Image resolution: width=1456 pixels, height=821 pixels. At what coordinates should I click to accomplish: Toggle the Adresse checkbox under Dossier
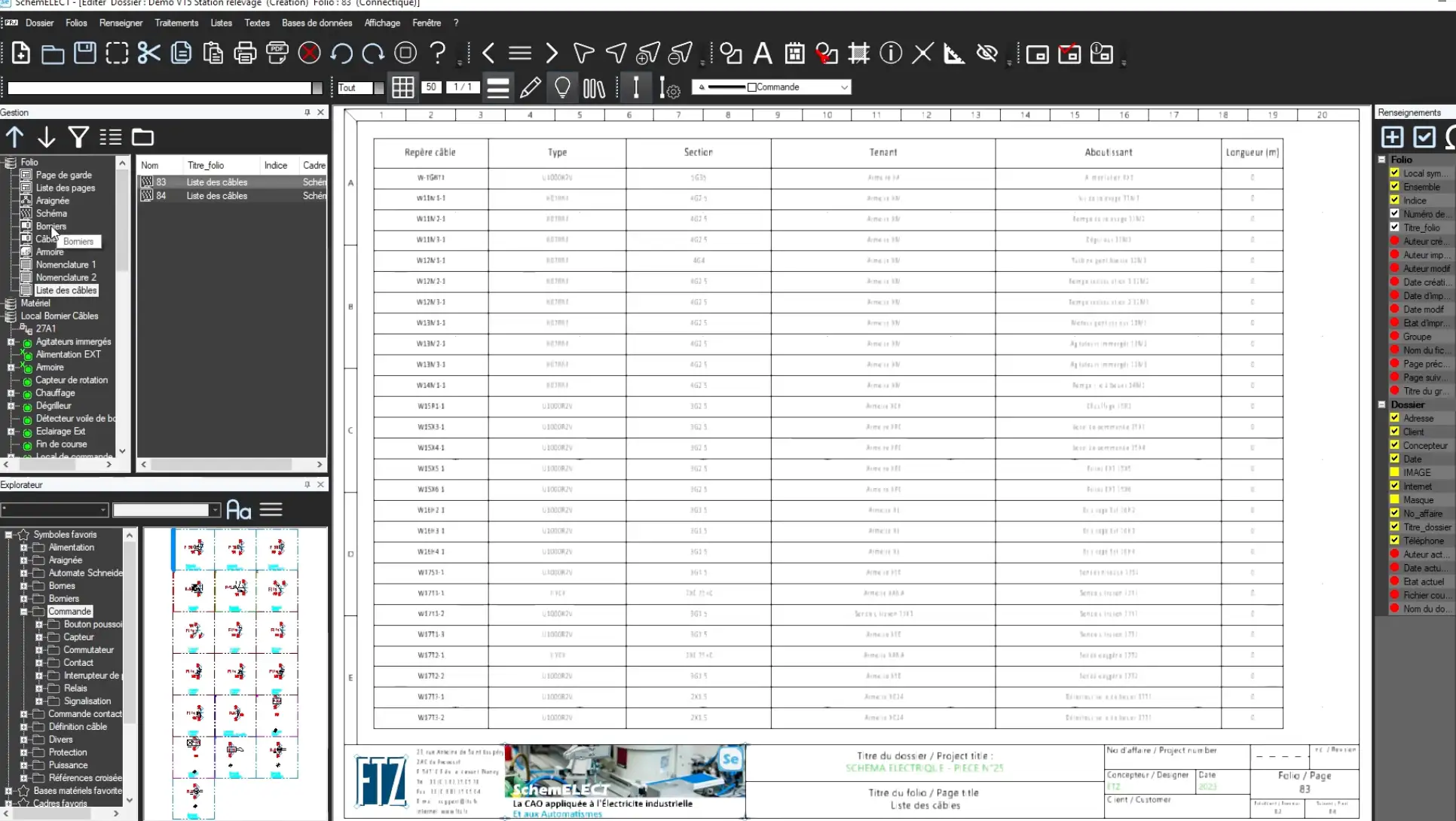tap(1394, 418)
